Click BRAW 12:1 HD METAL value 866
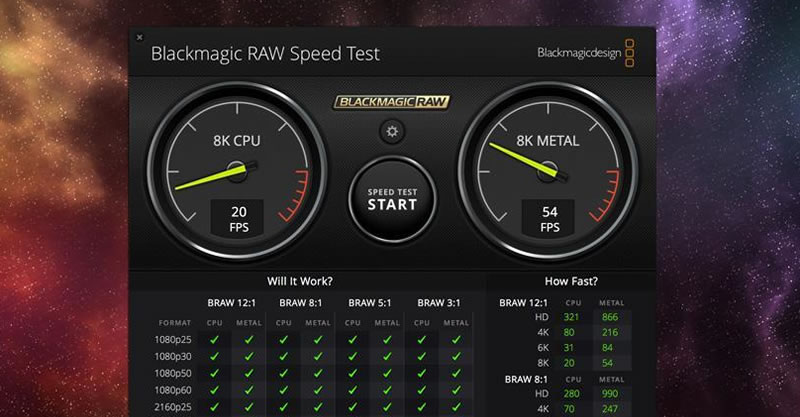Screen dimensions: 800x417 pos(610,317)
